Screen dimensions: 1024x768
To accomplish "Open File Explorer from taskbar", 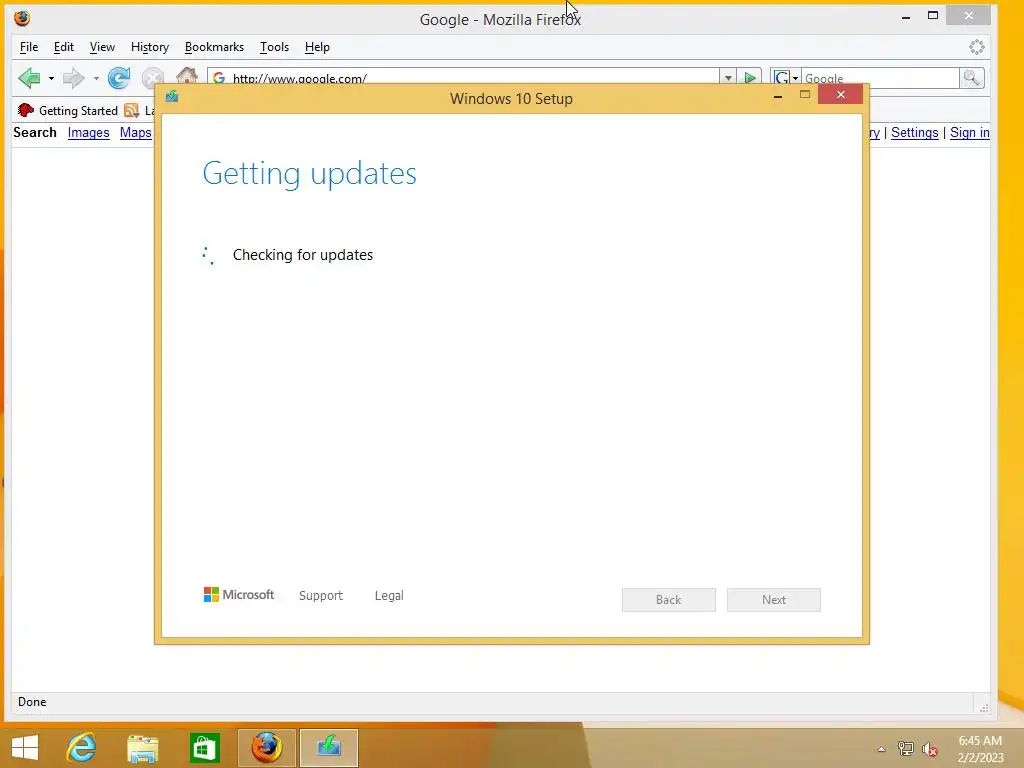I will tap(142, 748).
